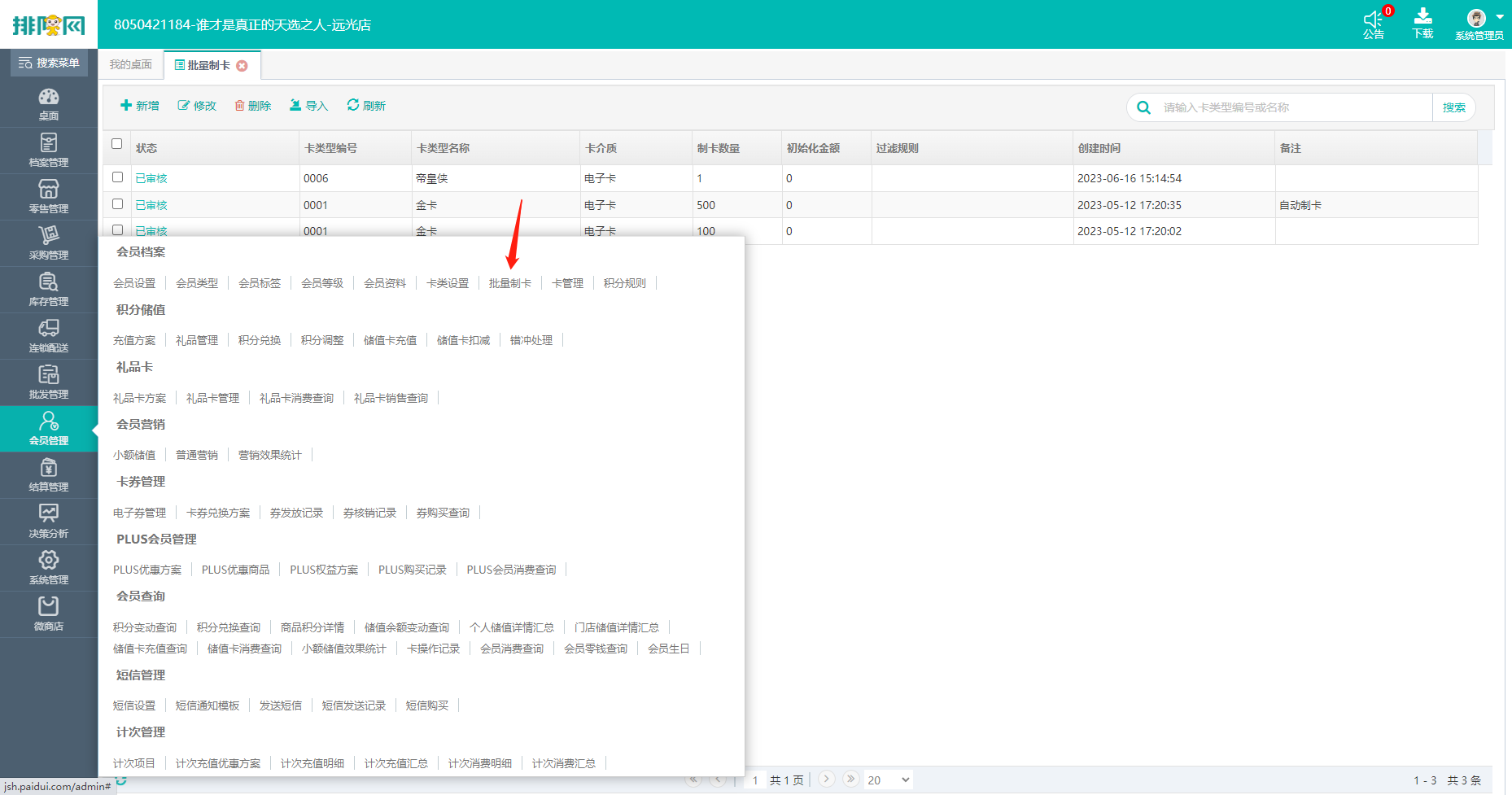Toggle the select-all checkbox in table header
1512x795 pixels.
click(117, 144)
